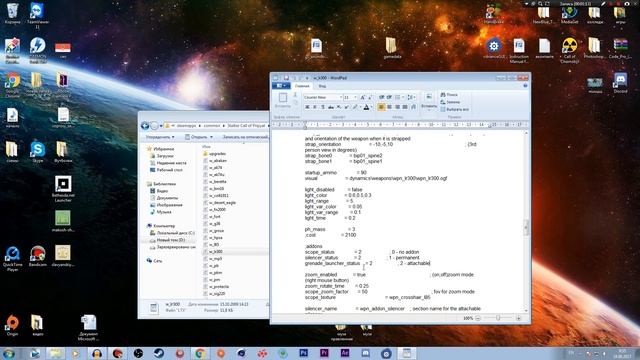Viewport: 640px width, 360px height.
Task: Open paragraph settings dialog icon
Action: tap(413, 107)
